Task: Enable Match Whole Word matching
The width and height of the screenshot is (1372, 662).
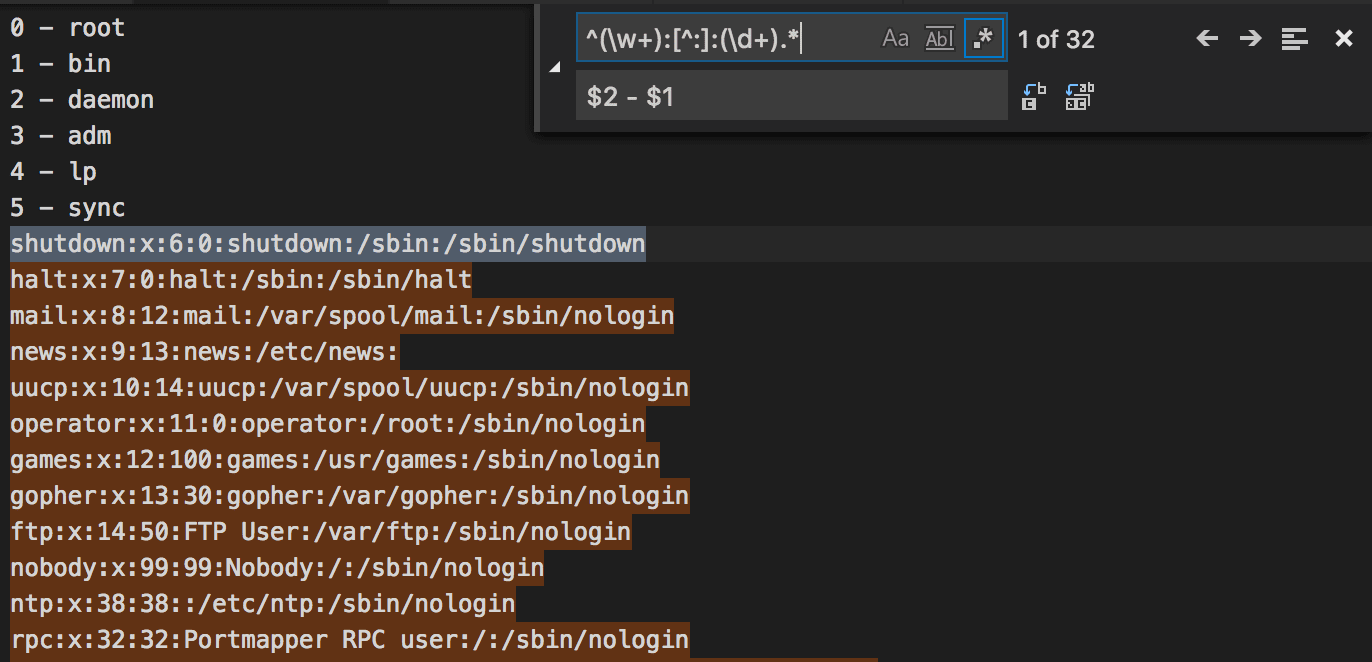Action: 939,38
